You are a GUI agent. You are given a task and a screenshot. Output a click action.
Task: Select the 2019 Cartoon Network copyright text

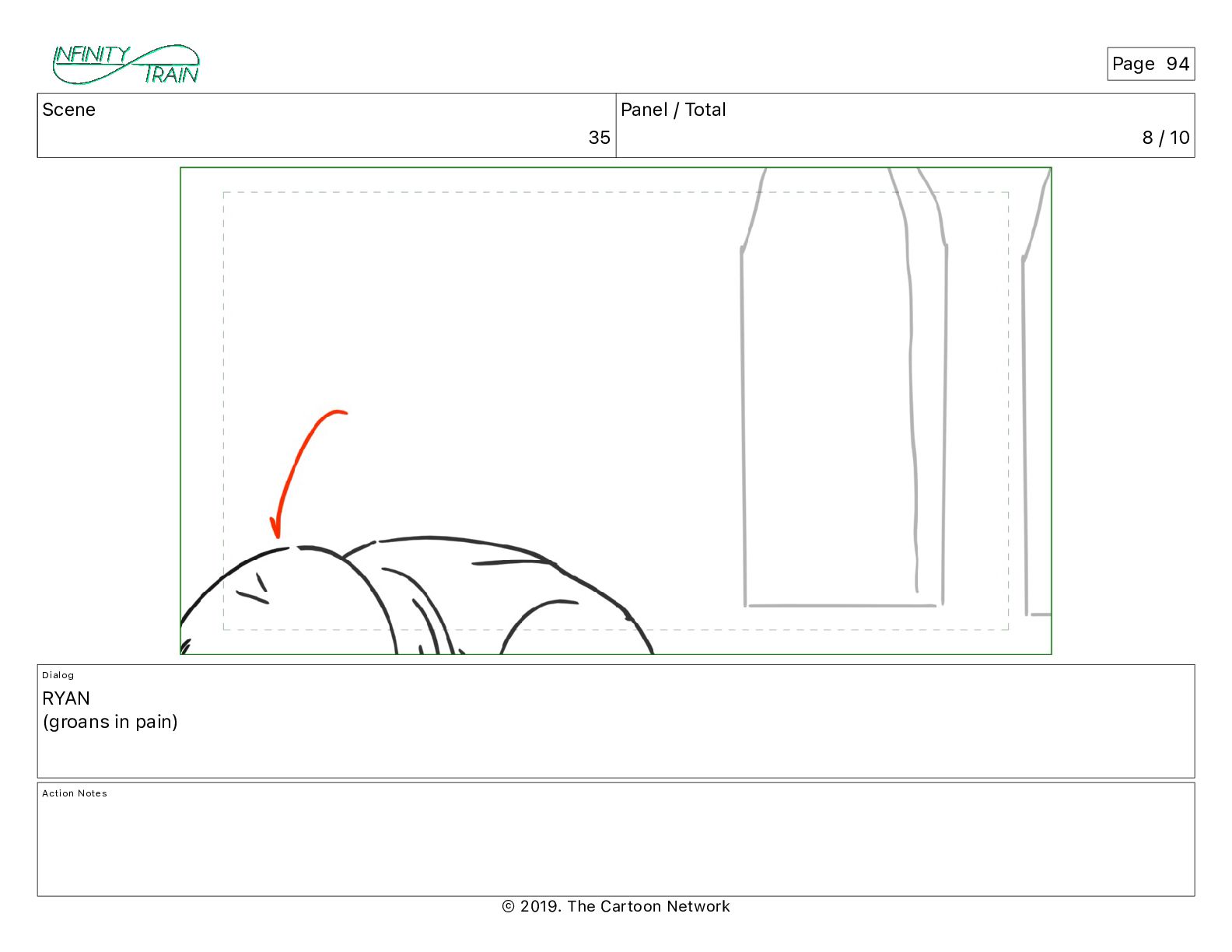616,906
